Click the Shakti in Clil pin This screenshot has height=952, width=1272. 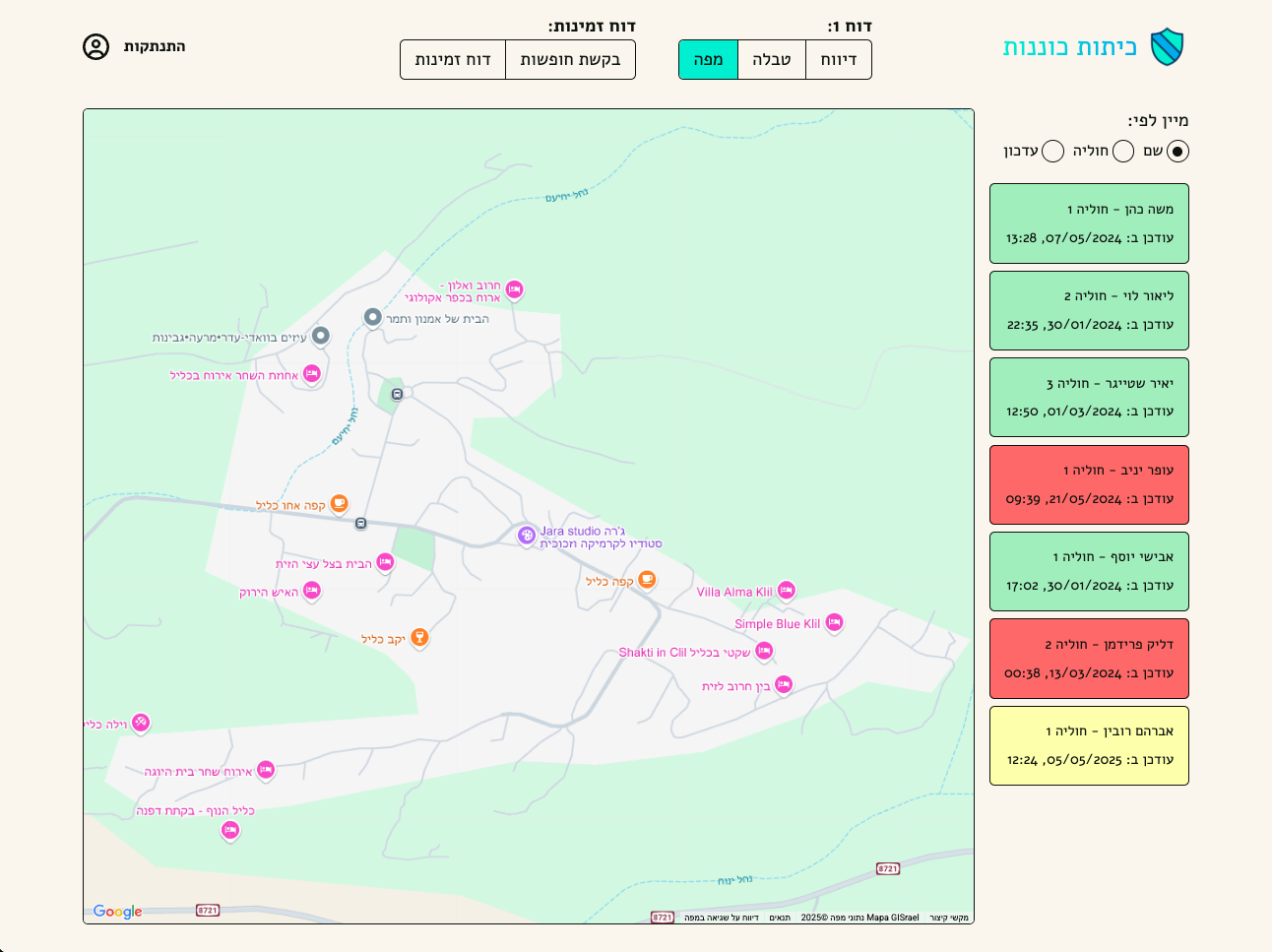pos(764,651)
